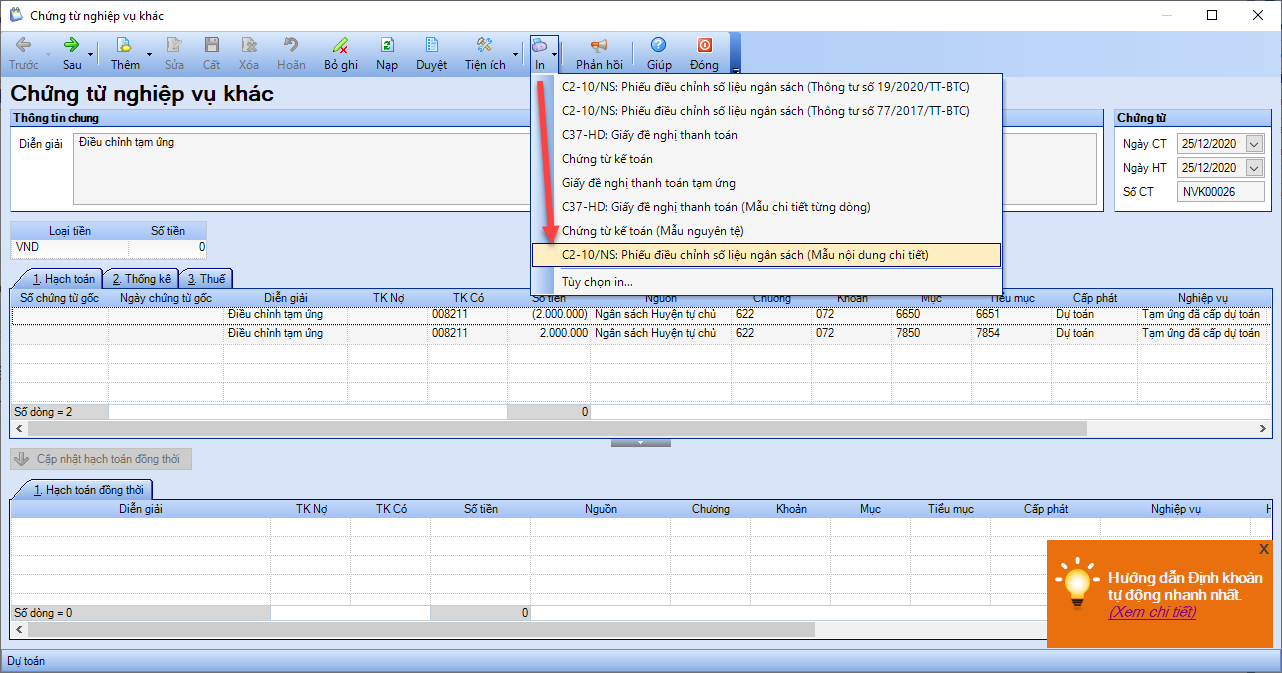Image resolution: width=1282 pixels, height=673 pixels.
Task: Click the Thêm (add) toolbar icon
Action: click(x=125, y=46)
